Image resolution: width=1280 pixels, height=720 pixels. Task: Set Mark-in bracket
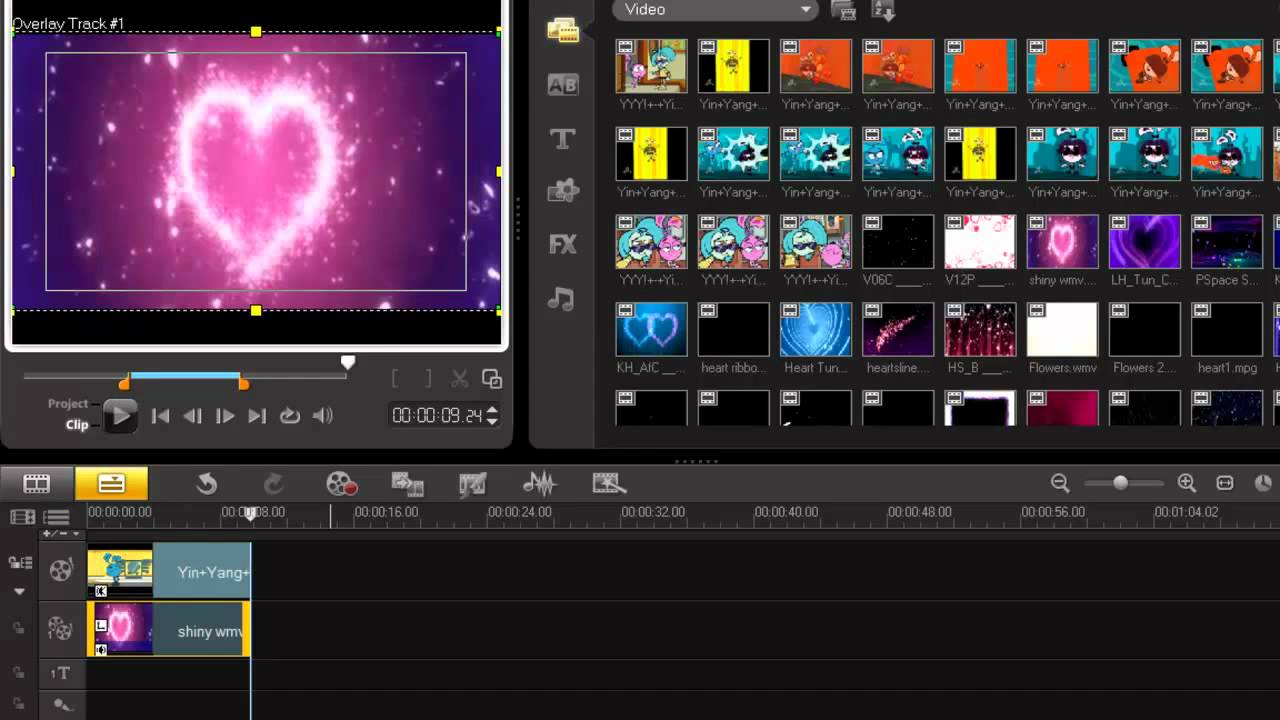click(395, 379)
